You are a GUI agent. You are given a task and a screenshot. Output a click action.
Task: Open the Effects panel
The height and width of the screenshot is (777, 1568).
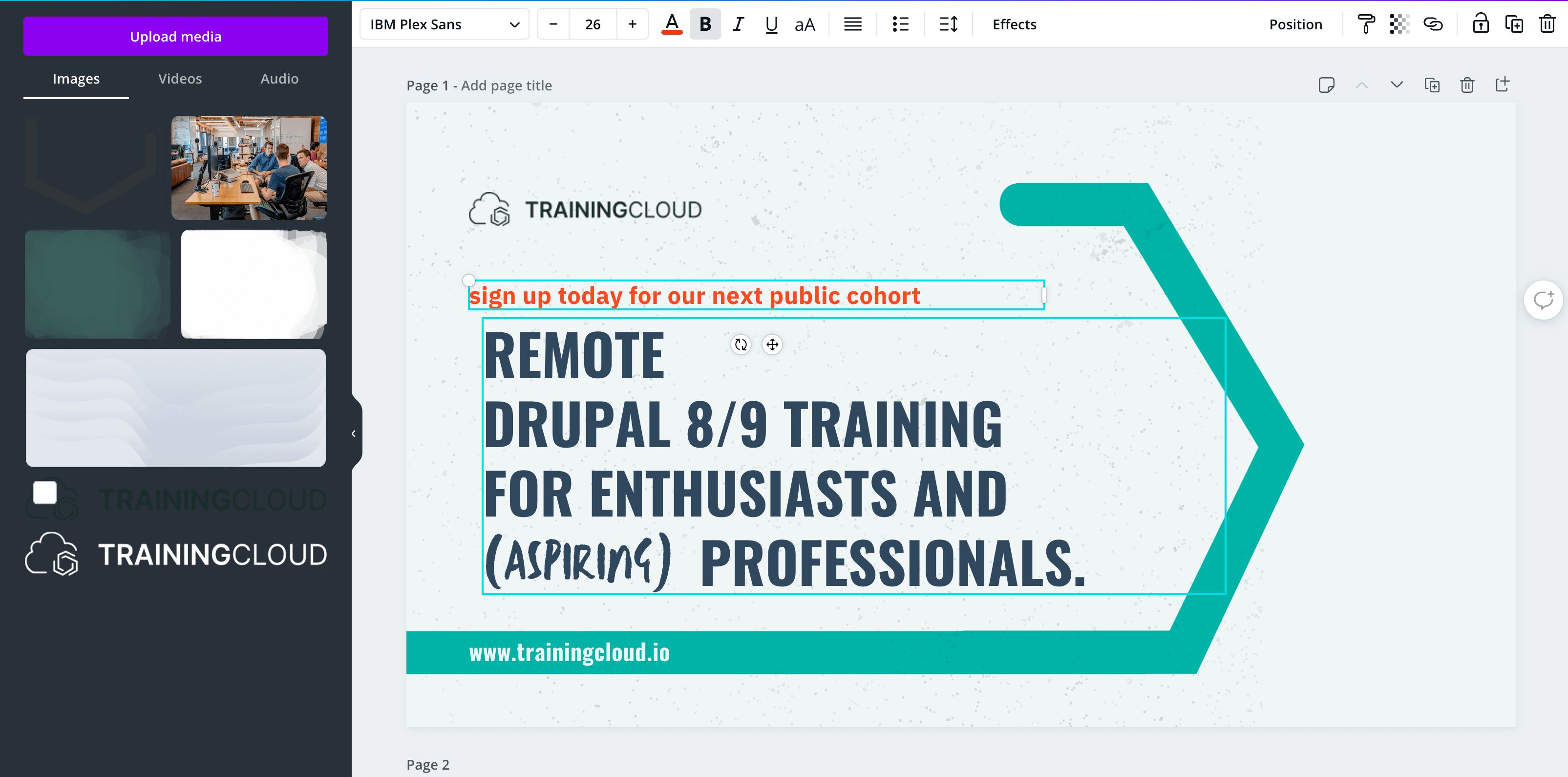click(x=1014, y=24)
